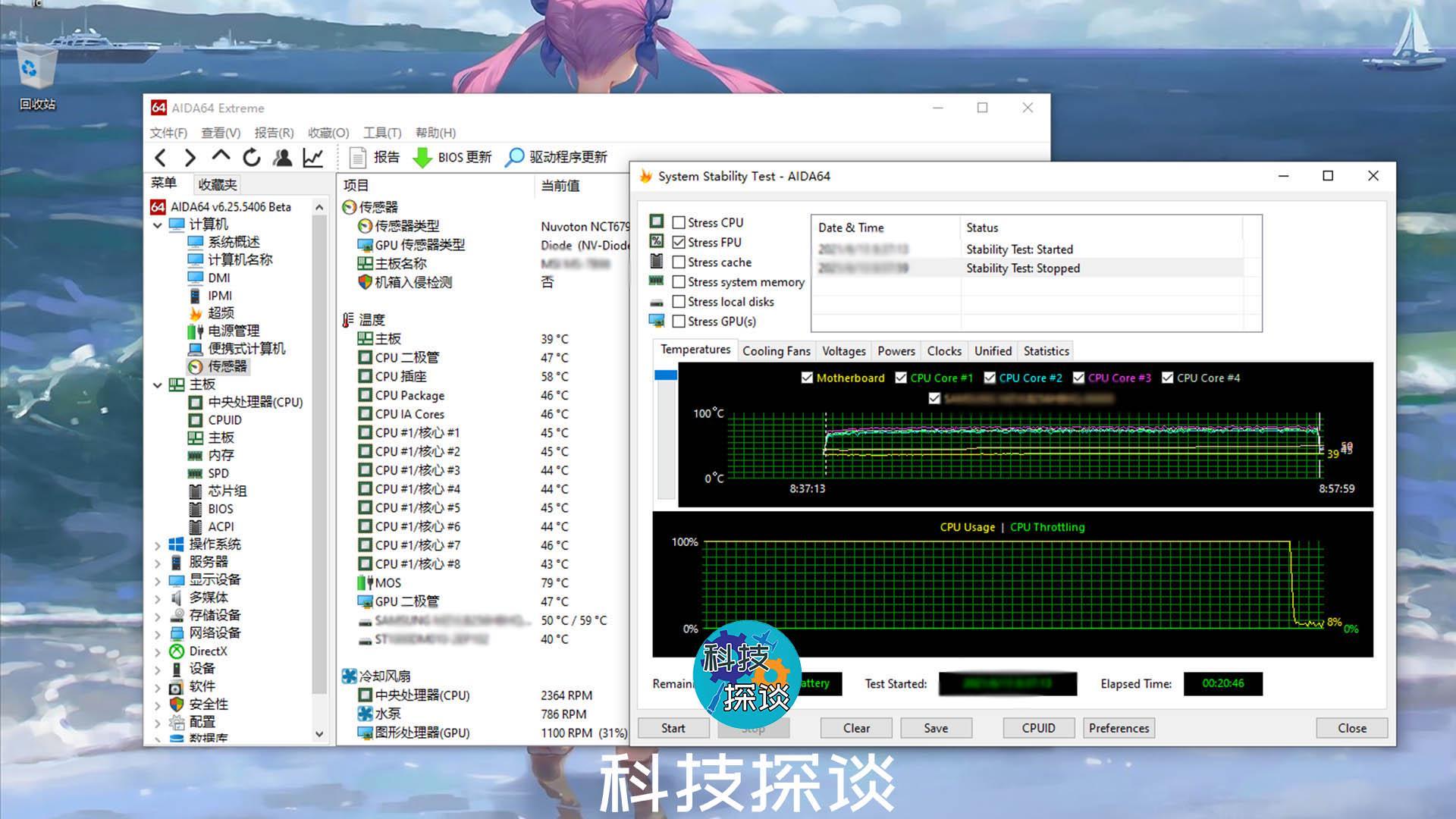Click blue graph slider beside temperature chart
This screenshot has width=1456, height=819.
coord(665,375)
